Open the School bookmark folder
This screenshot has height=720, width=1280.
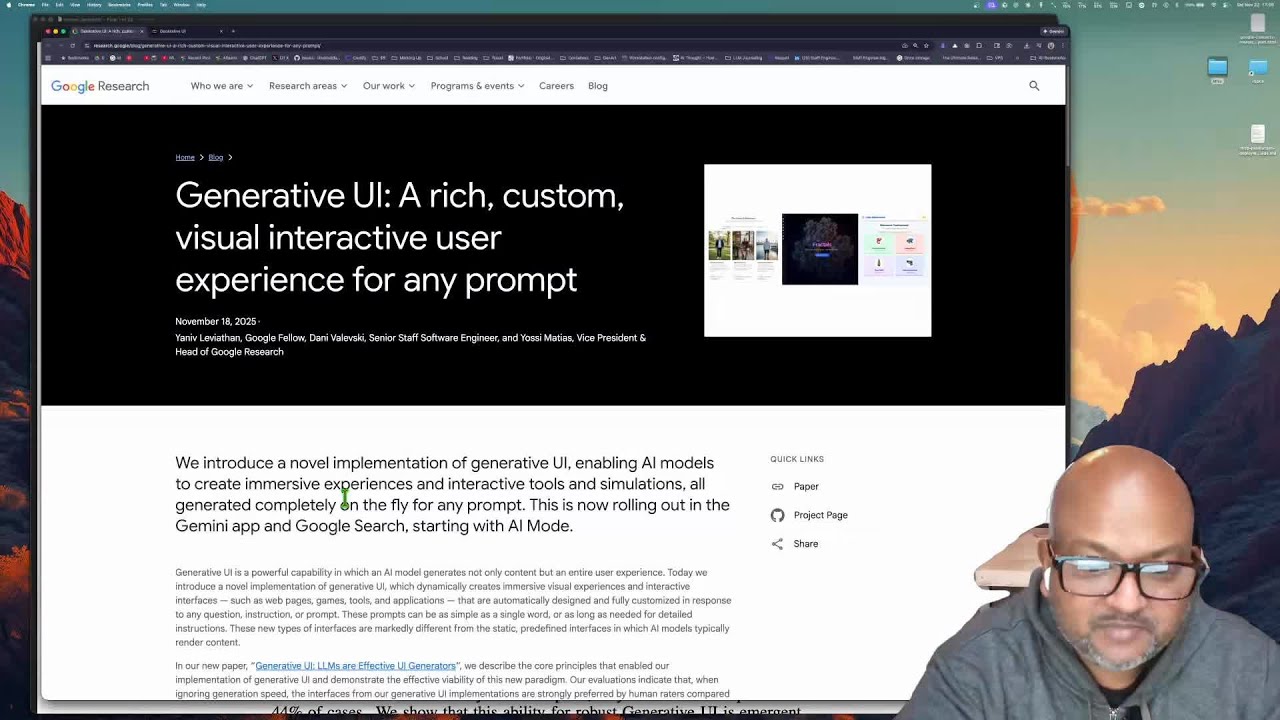point(437,58)
